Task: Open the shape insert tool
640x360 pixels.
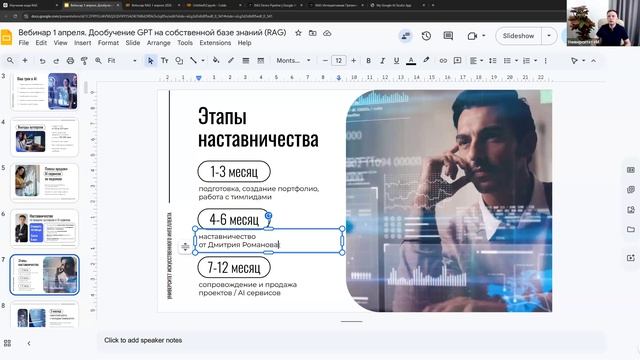Action: pos(179,60)
